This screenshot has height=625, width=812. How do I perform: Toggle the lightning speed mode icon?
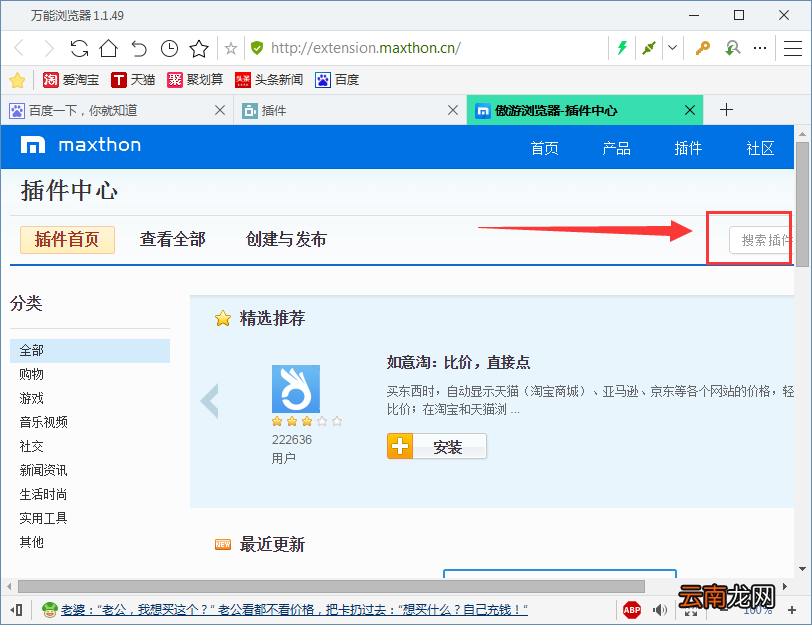pos(622,48)
